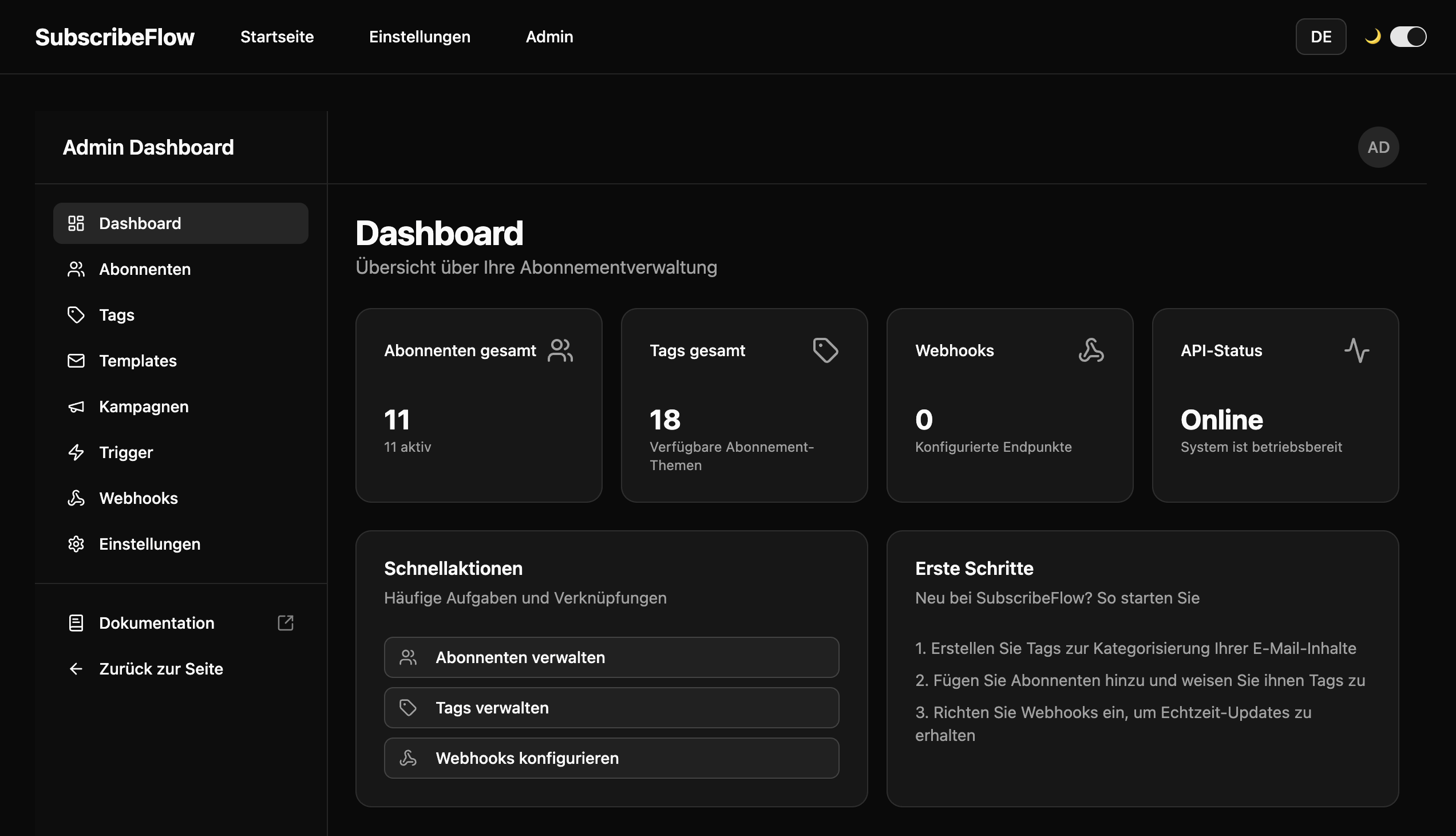Image resolution: width=1456 pixels, height=836 pixels.
Task: Click the Templates envelope icon
Action: coord(76,361)
